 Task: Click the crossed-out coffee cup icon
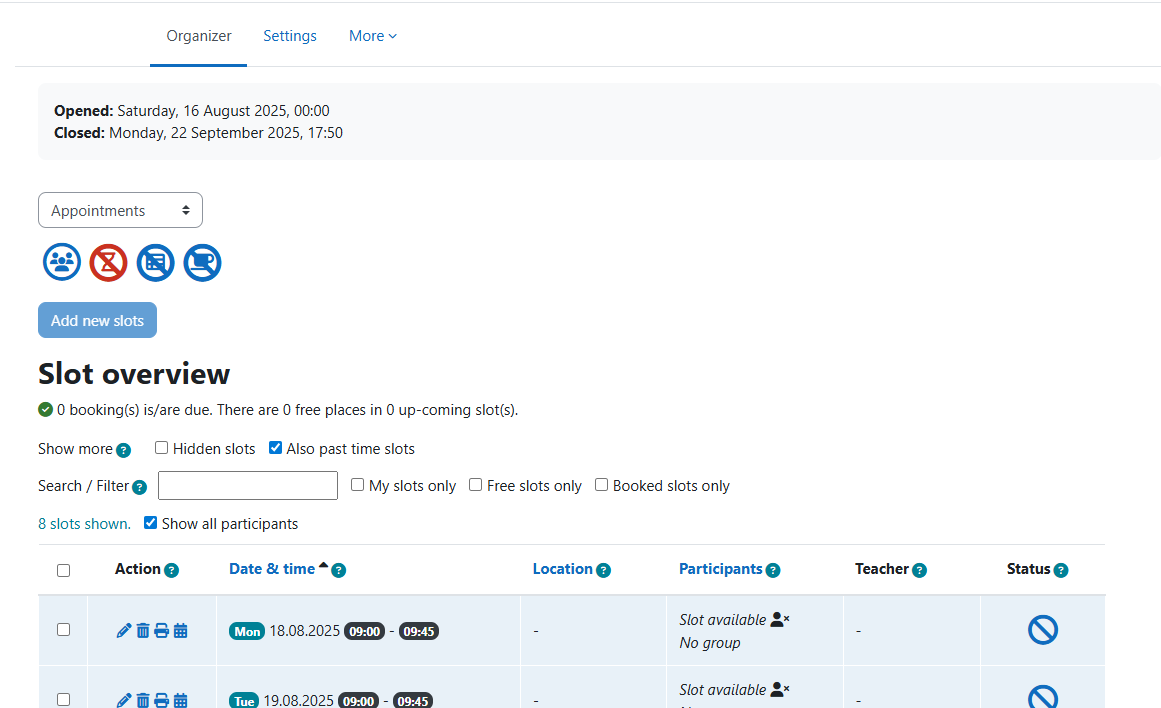click(x=202, y=263)
